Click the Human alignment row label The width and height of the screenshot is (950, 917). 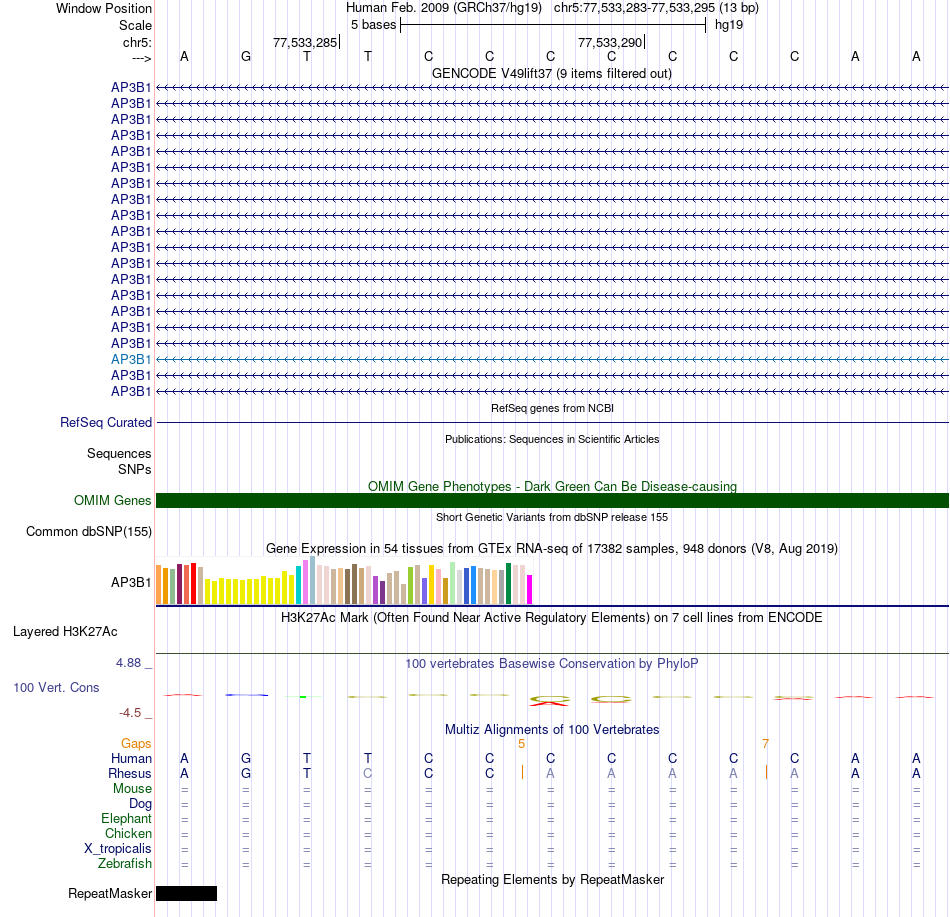tap(131, 758)
